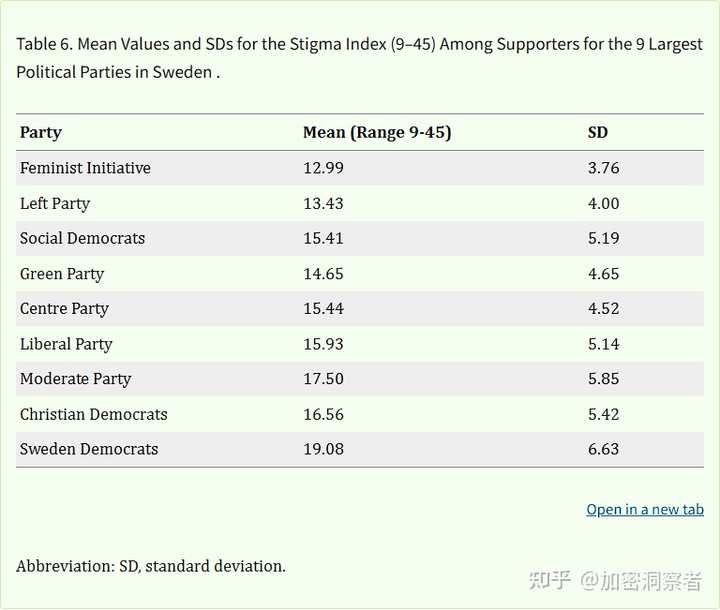This screenshot has width=720, height=610.
Task: Click the Green Party cell
Action: pyautogui.click(x=62, y=274)
